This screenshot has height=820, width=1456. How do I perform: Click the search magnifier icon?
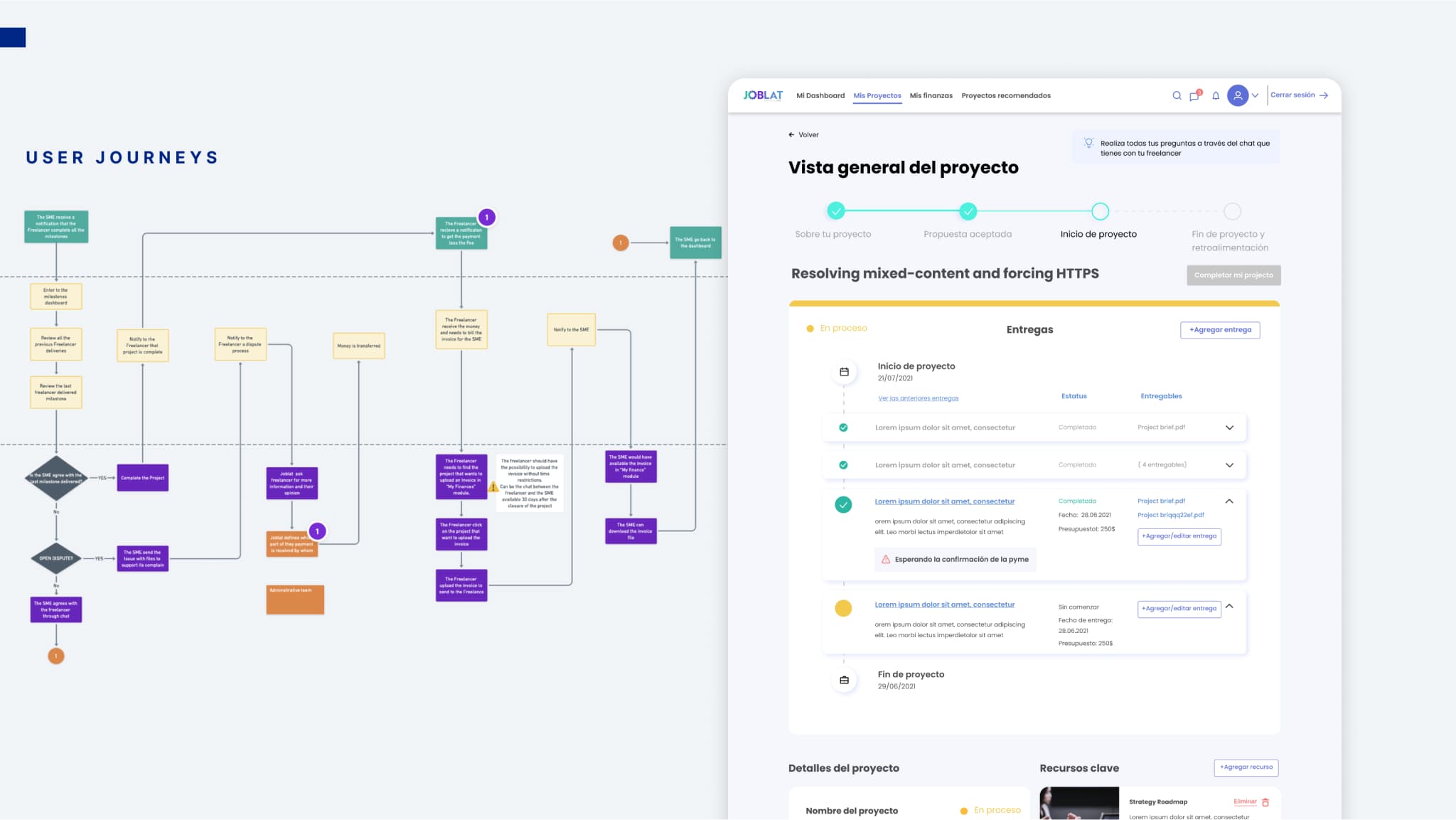pyautogui.click(x=1177, y=95)
